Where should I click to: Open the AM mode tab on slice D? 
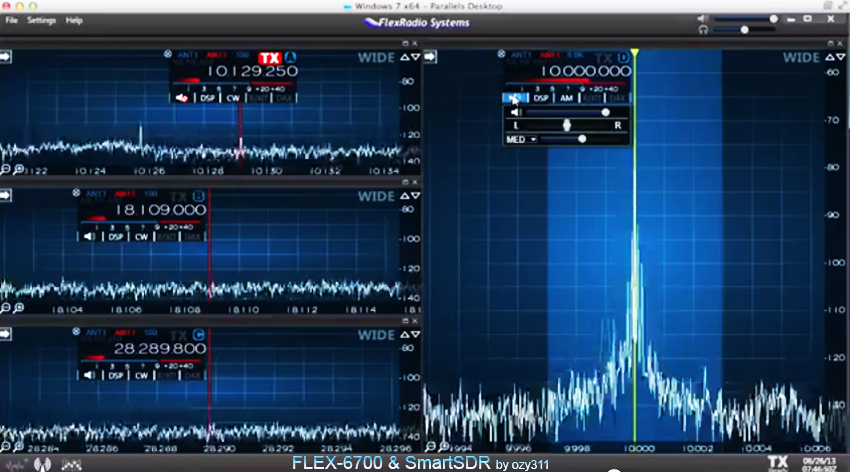[566, 98]
